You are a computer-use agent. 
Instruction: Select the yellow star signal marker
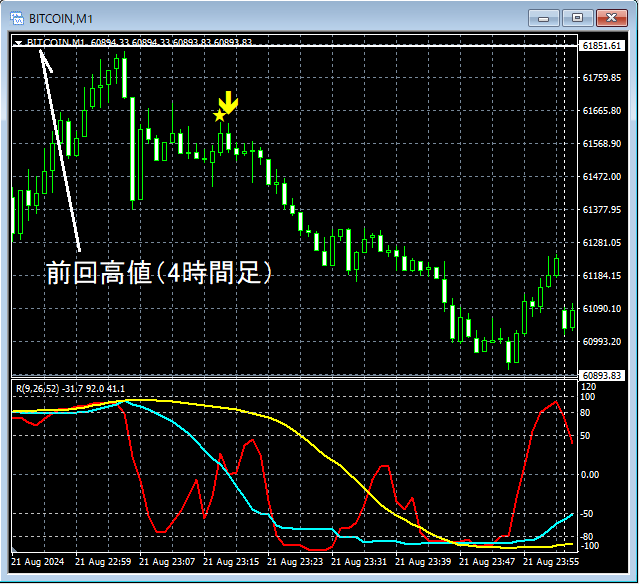(220, 115)
